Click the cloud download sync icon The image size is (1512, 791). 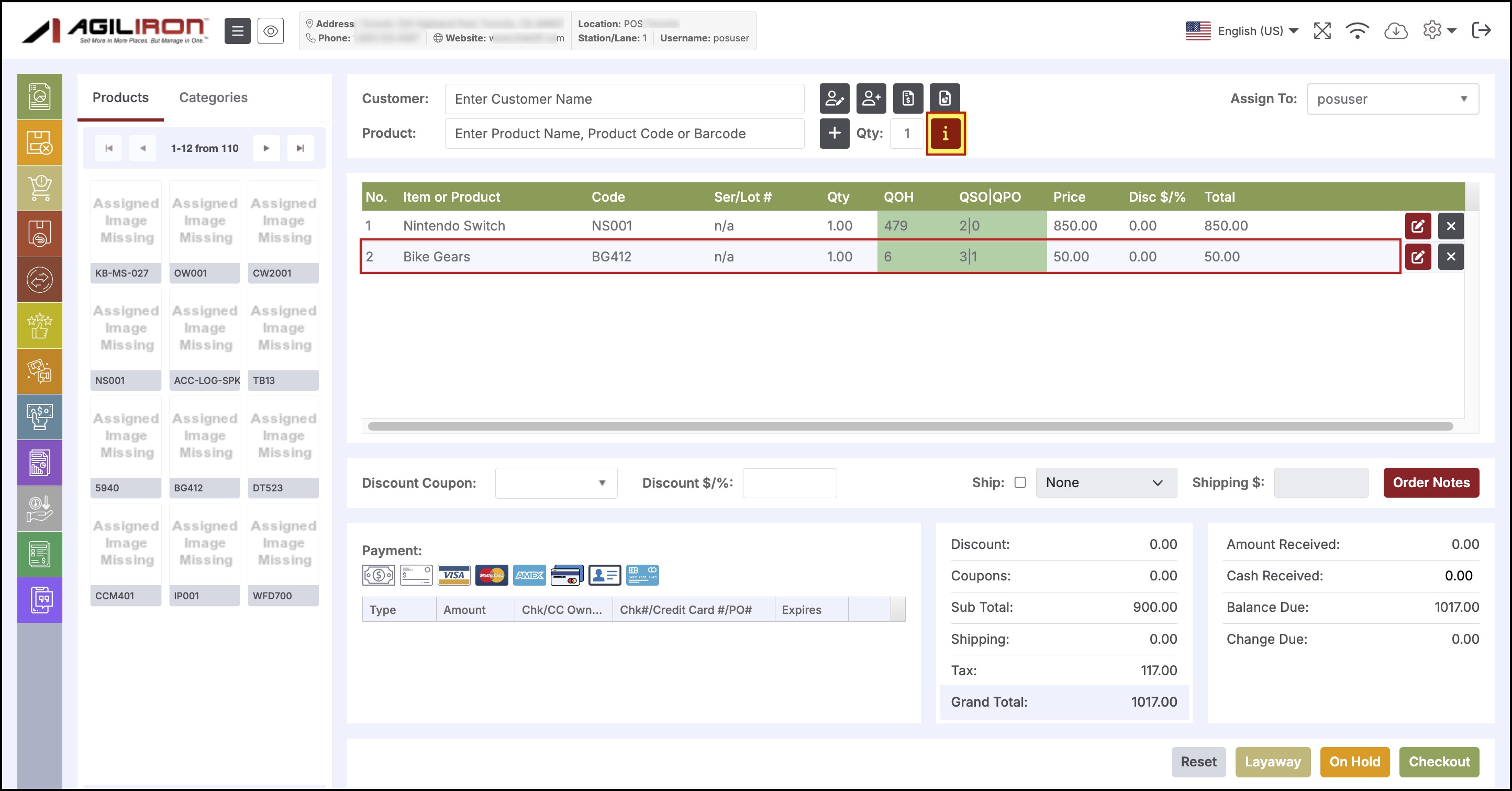tap(1396, 30)
